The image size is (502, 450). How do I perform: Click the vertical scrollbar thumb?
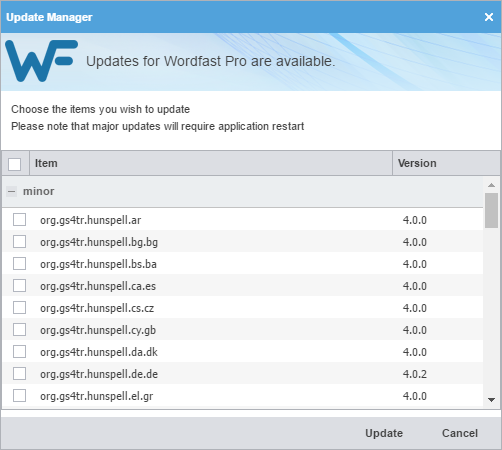[491, 210]
